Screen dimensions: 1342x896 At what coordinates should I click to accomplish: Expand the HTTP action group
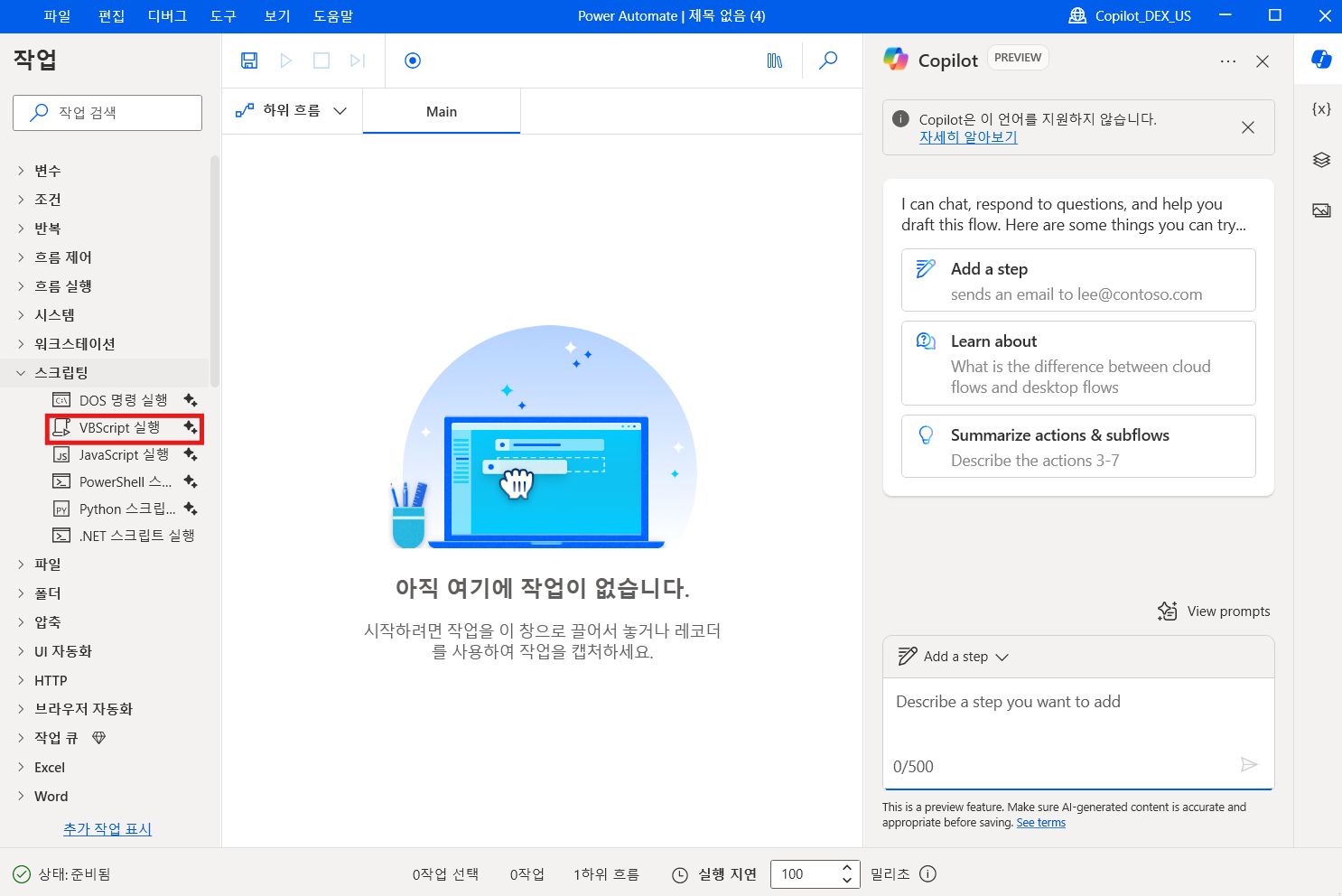21,680
